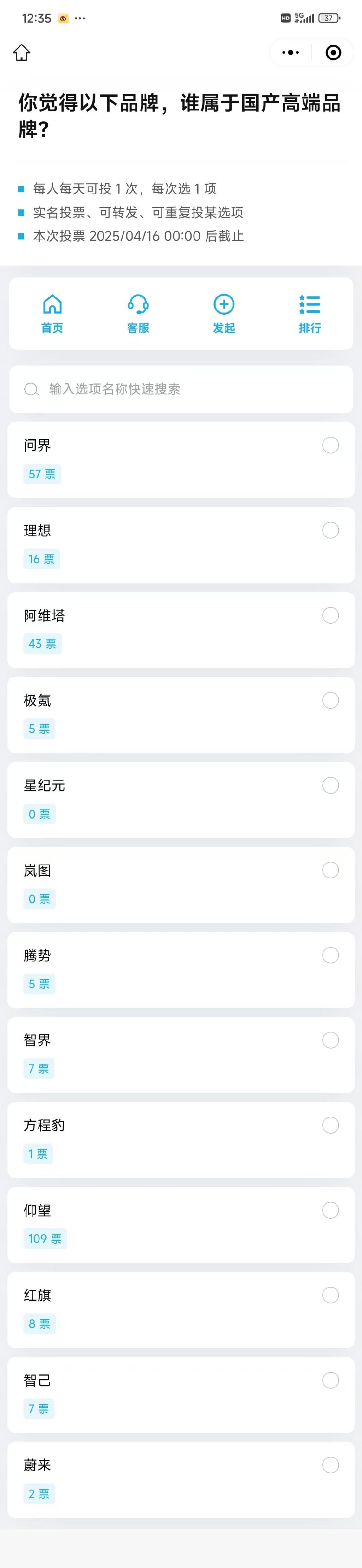Screen dimensions: 362x1568
Task: Tap the mini program close circle icon
Action: tap(333, 52)
